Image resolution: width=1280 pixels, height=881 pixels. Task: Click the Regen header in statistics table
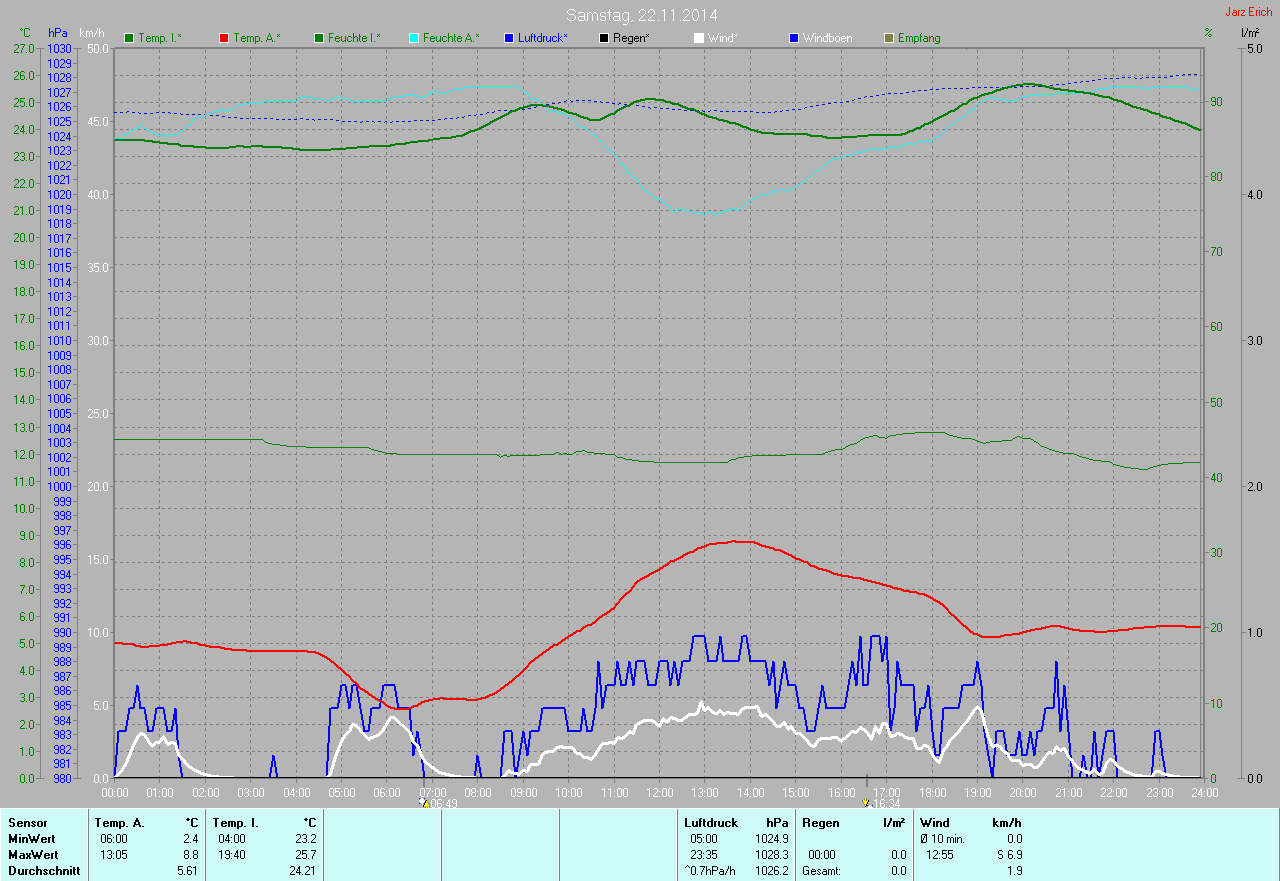point(820,823)
